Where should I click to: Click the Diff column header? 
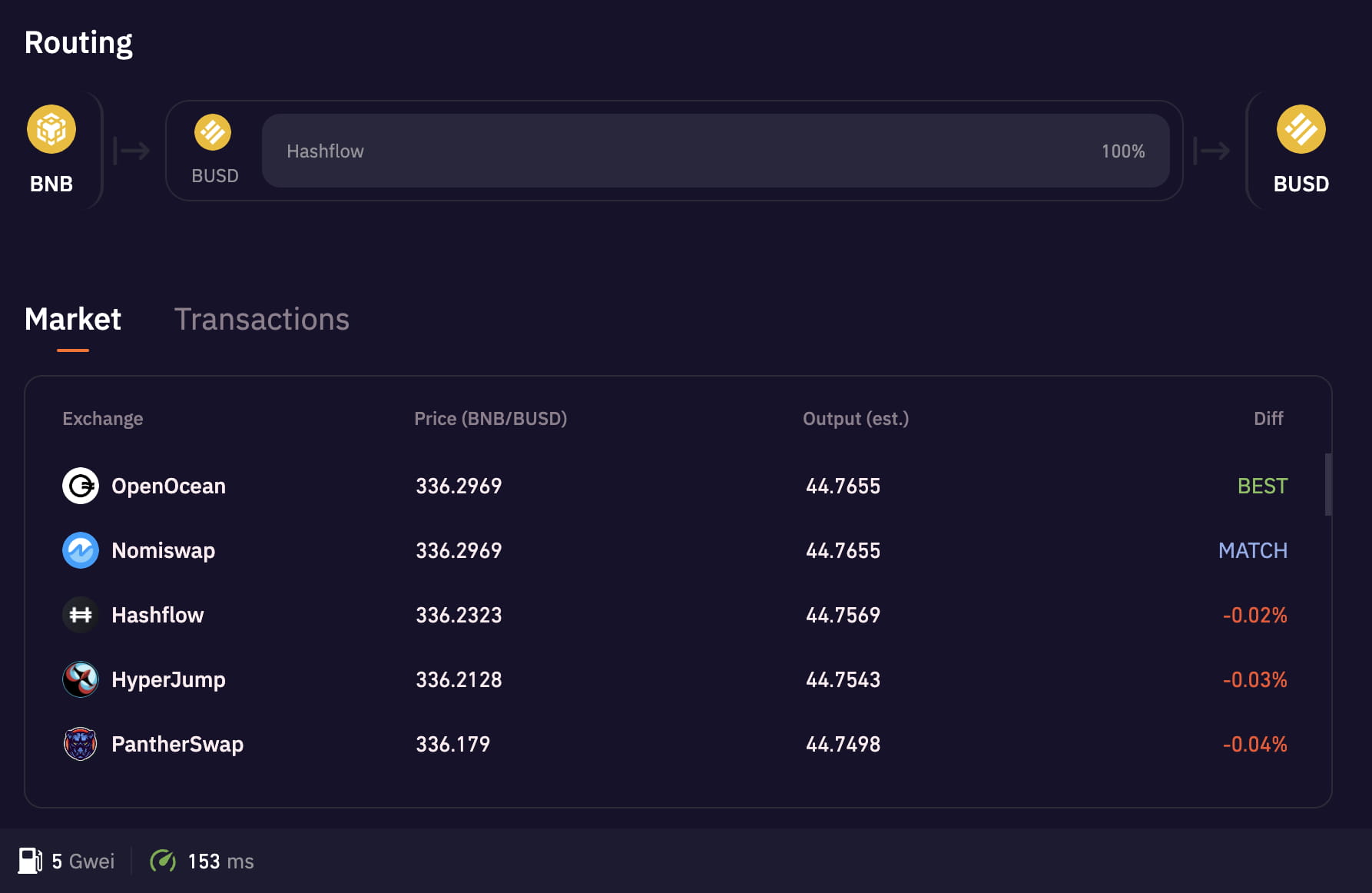(x=1268, y=419)
